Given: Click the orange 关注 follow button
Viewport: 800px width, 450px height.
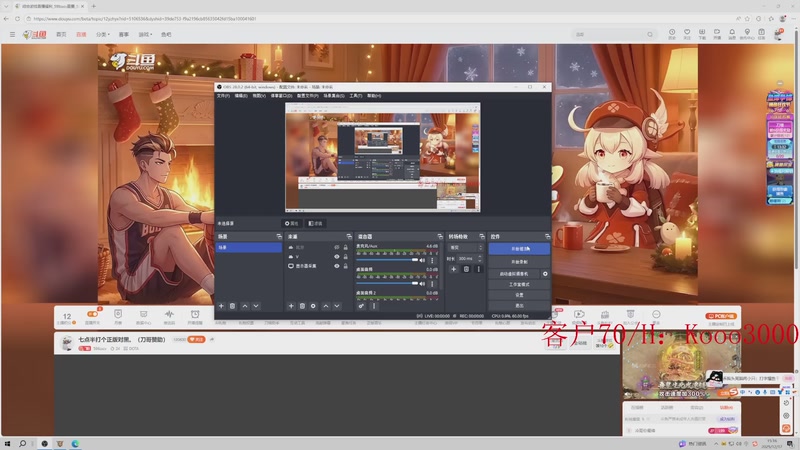Looking at the screenshot, I should [196, 339].
